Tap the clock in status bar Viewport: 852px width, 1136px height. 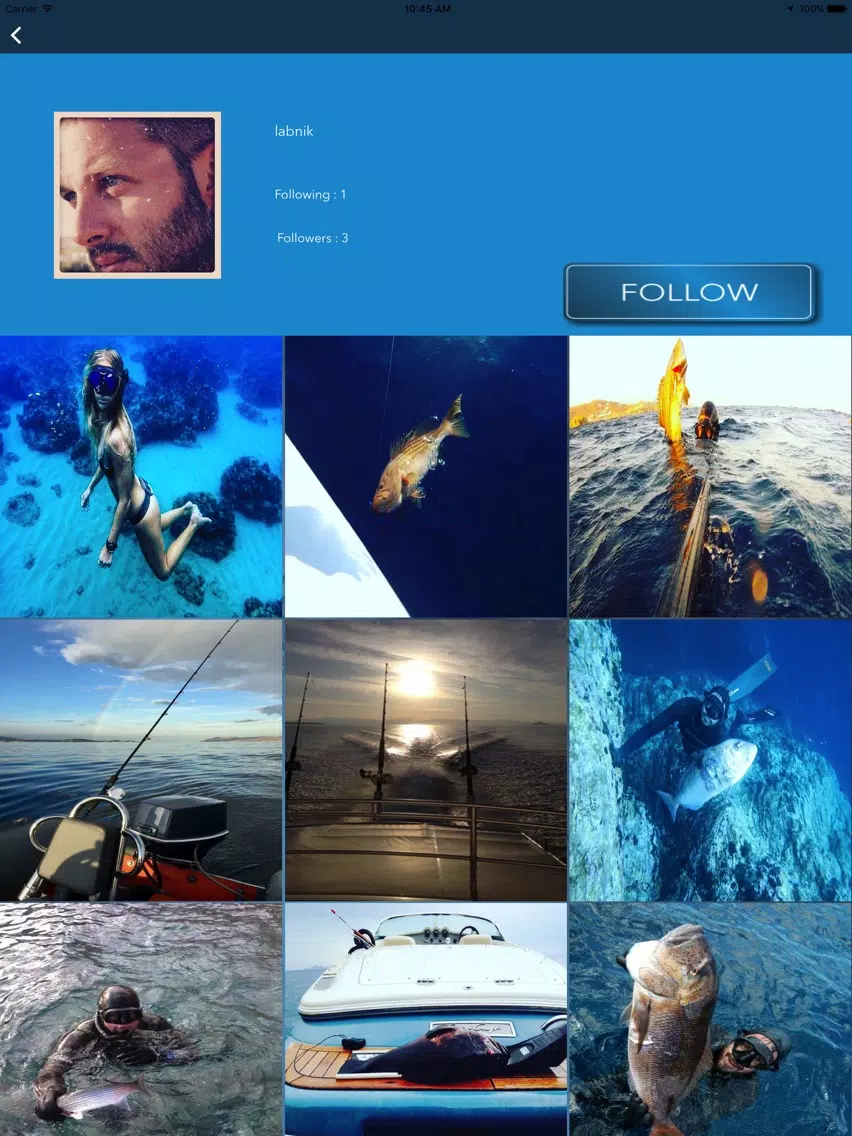(427, 9)
